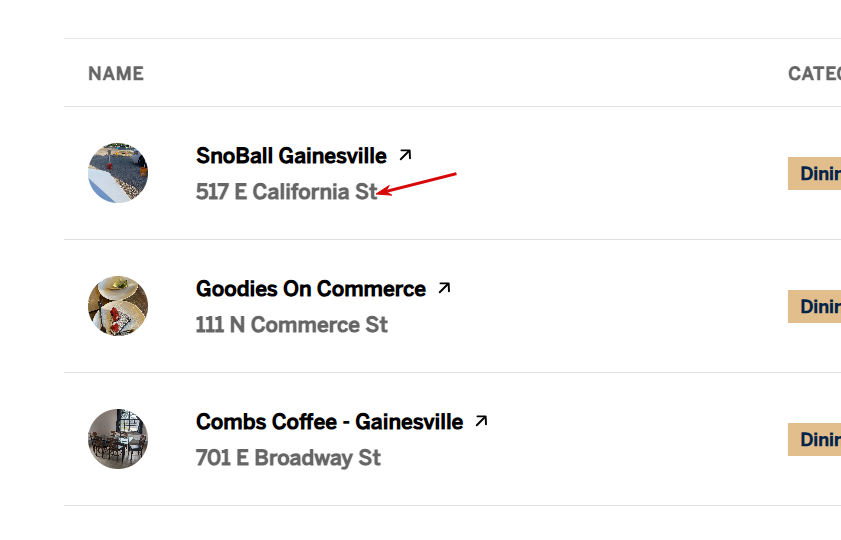This screenshot has width=841, height=540.
Task: Open Goodies On Commerce circular thumbnail
Action: pos(118,306)
